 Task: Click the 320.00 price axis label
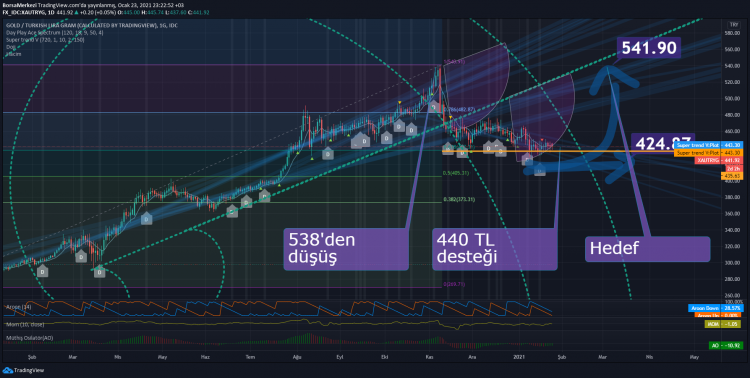732,246
